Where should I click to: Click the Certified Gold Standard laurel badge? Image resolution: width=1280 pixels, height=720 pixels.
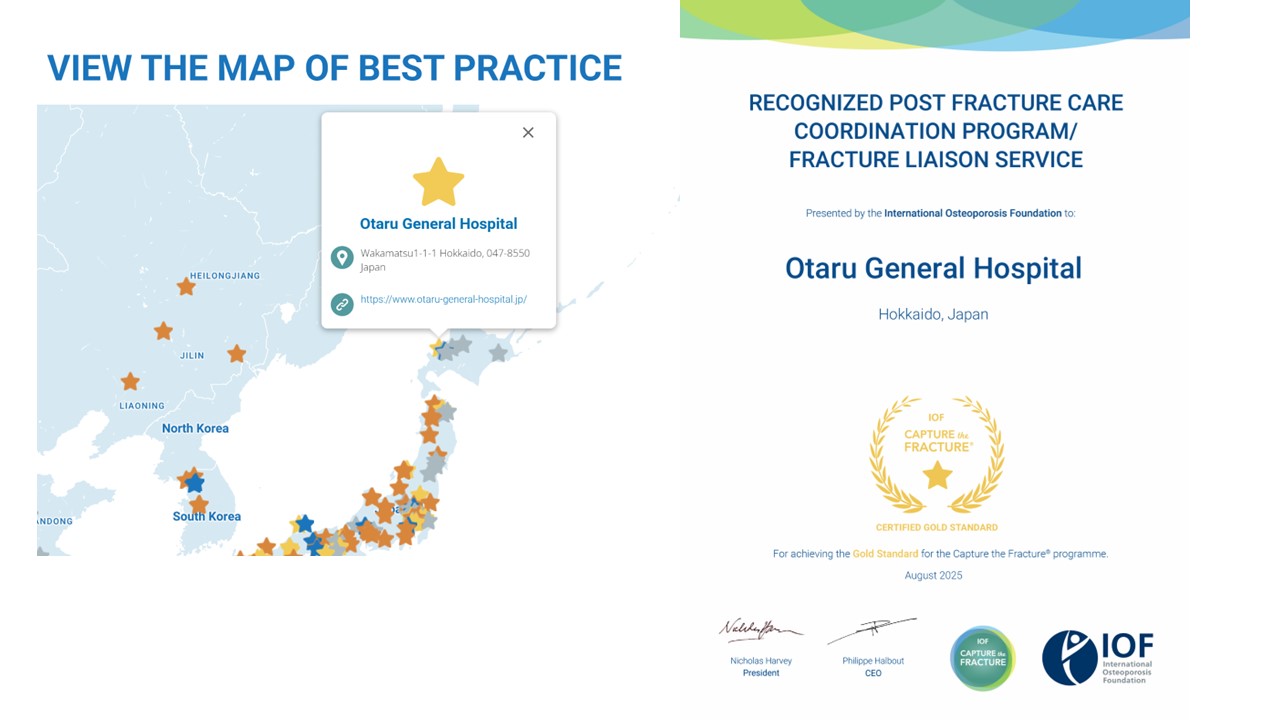(x=936, y=458)
